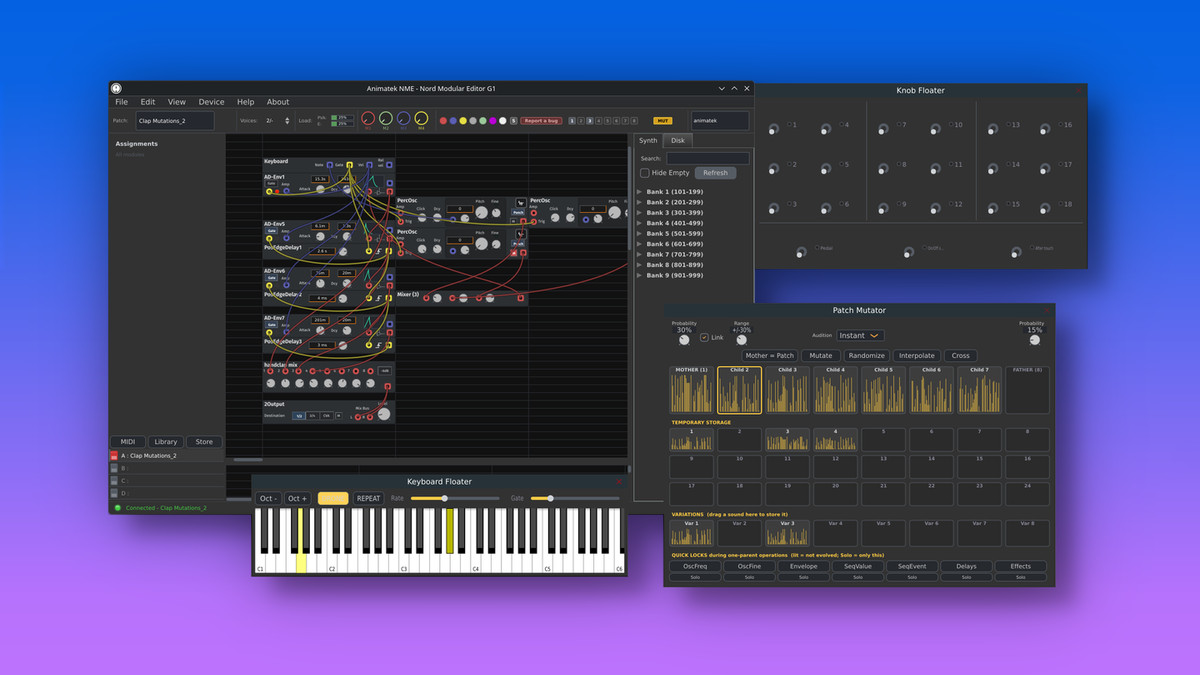
Task: Click Report a bug button
Action: pos(543,121)
